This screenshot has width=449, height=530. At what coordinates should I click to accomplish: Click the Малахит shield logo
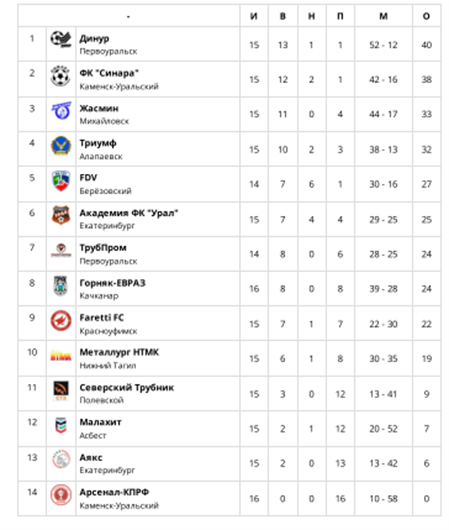[61, 426]
